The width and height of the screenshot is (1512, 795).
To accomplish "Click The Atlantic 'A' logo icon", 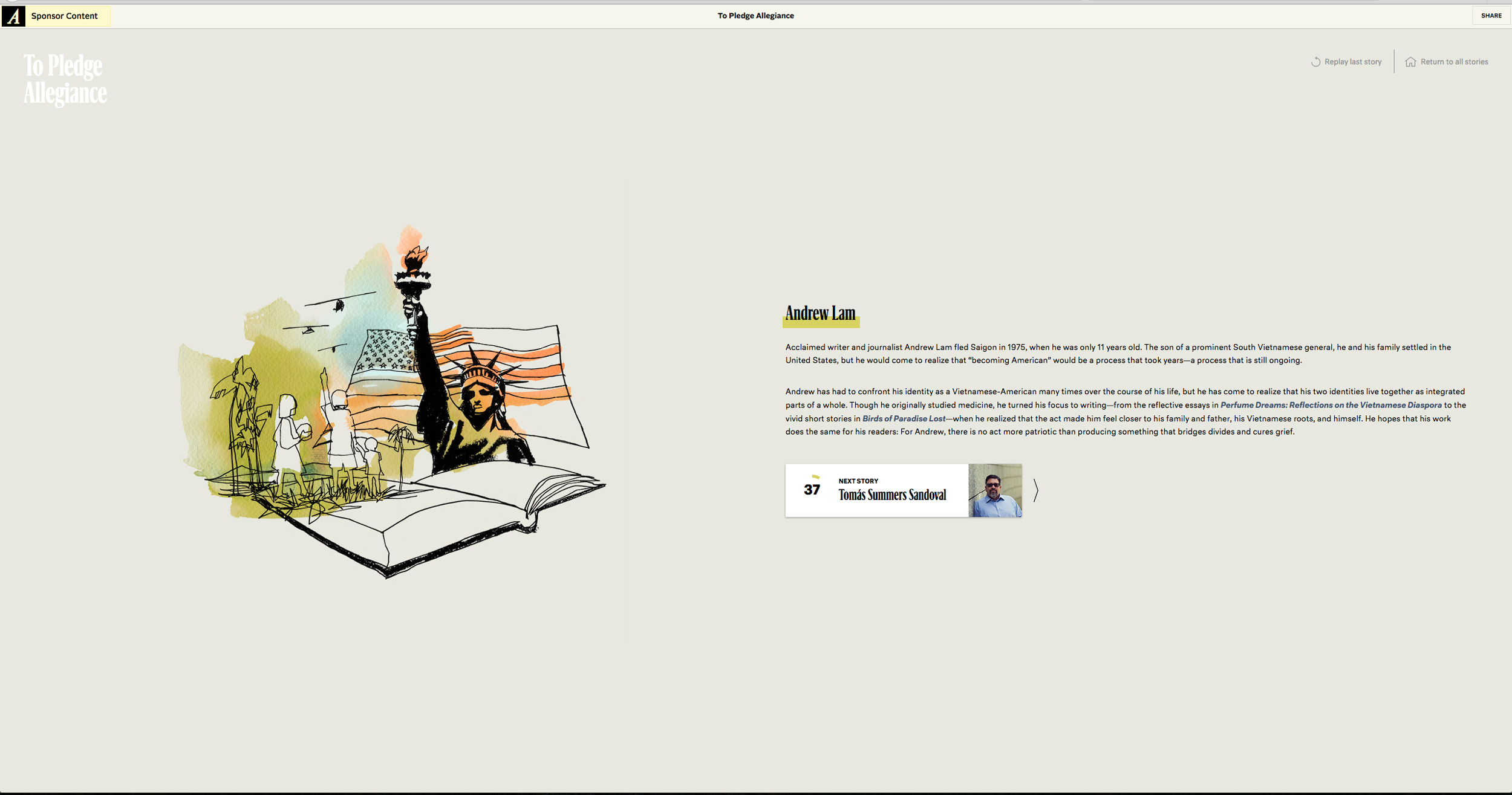I will coord(13,16).
